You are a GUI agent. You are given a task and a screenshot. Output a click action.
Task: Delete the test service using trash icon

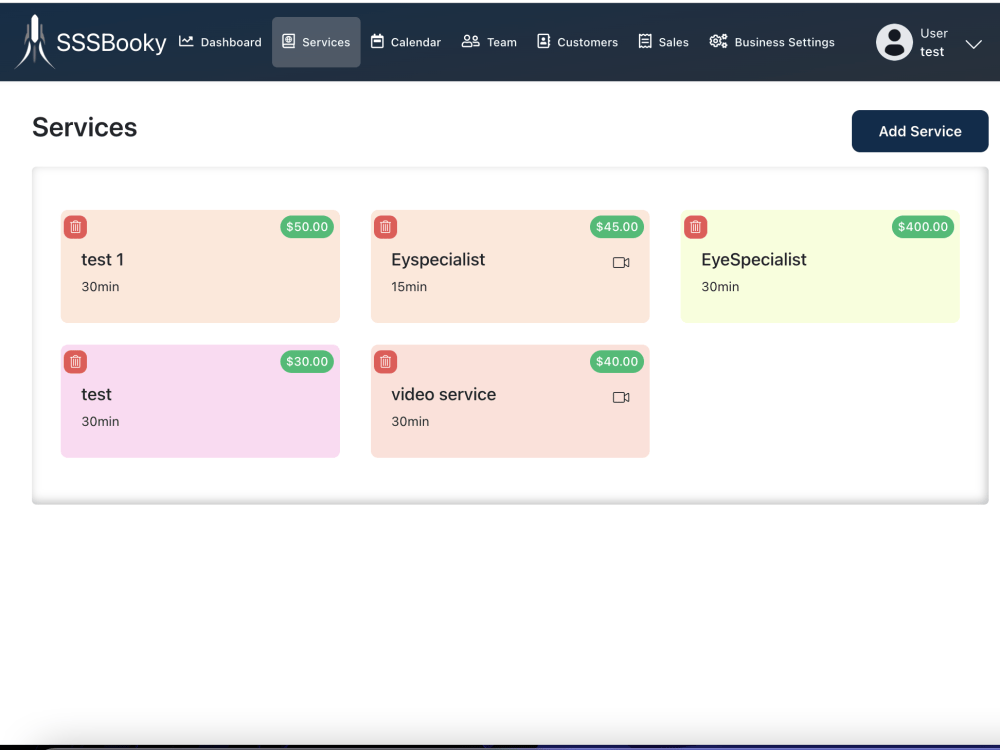(75, 361)
